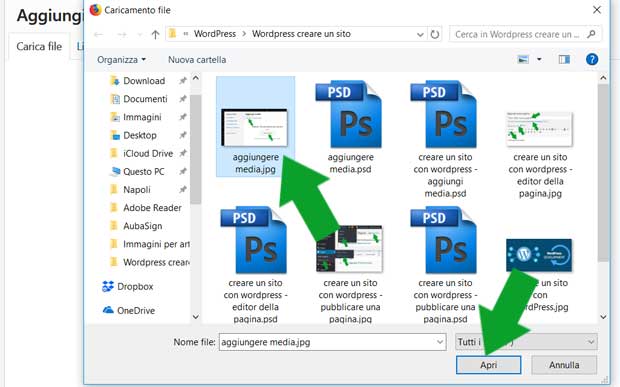Viewport: 620px width, 387px height.
Task: Click the Nome file input field
Action: pyautogui.click(x=332, y=342)
